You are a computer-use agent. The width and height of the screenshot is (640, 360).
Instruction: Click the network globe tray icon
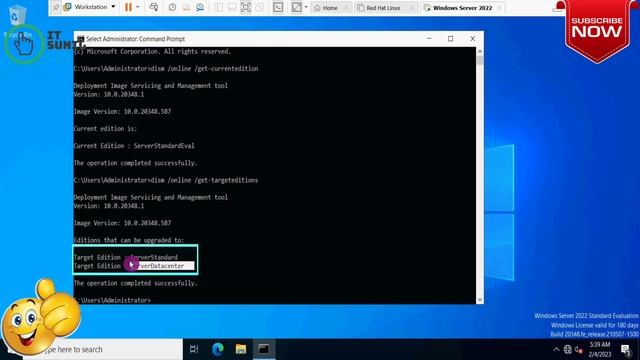point(567,349)
